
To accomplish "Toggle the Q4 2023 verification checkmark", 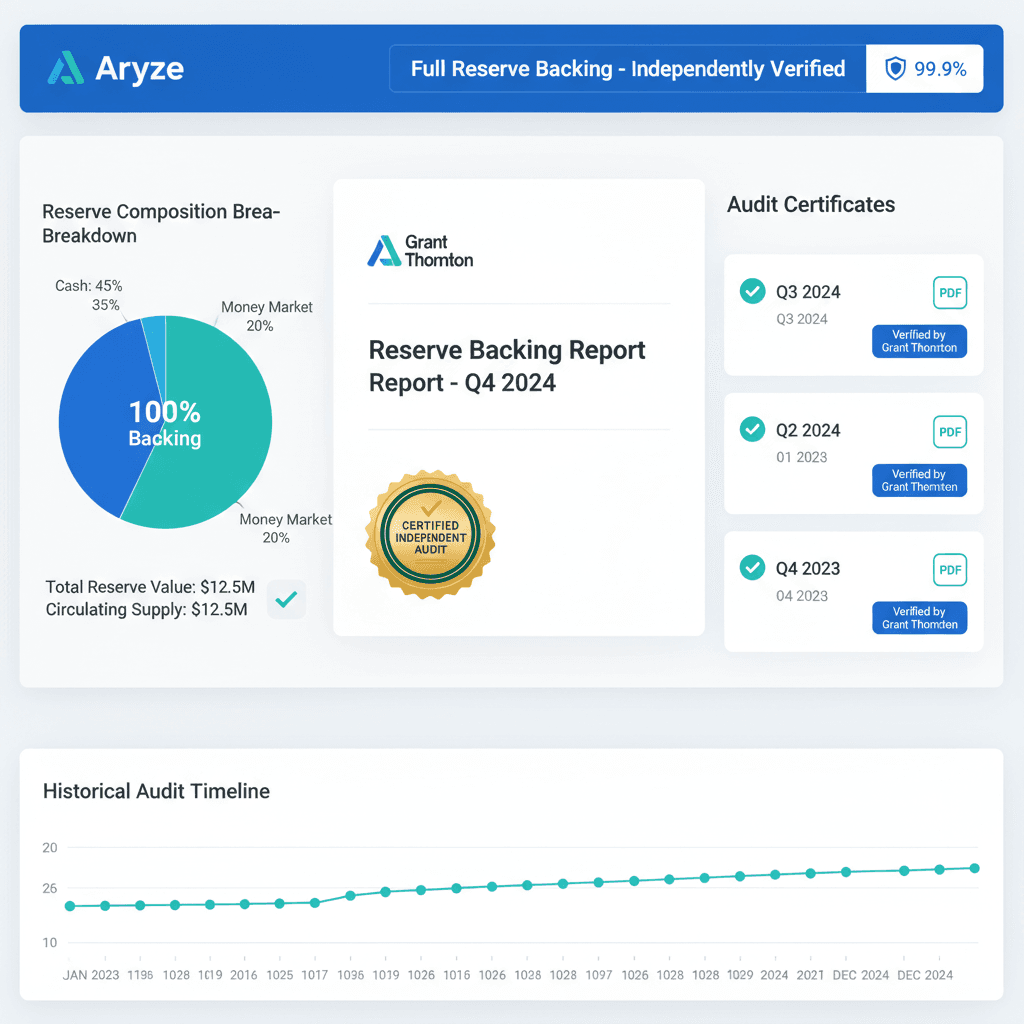I will [752, 567].
